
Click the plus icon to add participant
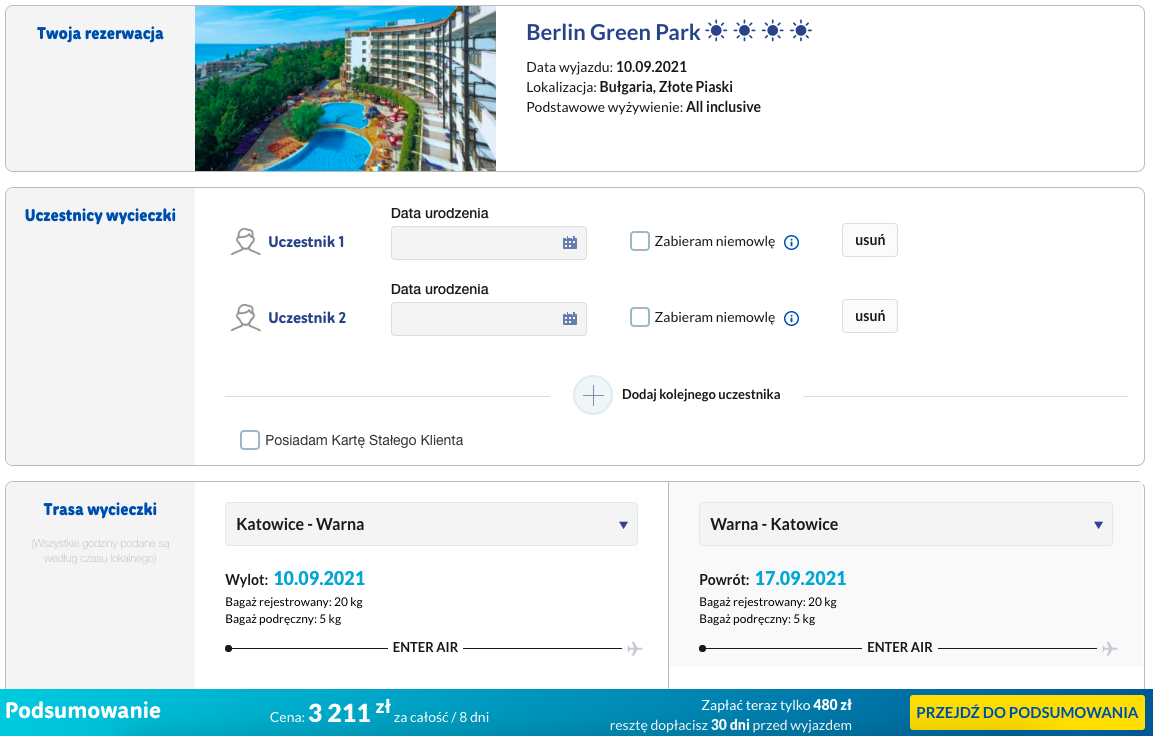pos(593,395)
